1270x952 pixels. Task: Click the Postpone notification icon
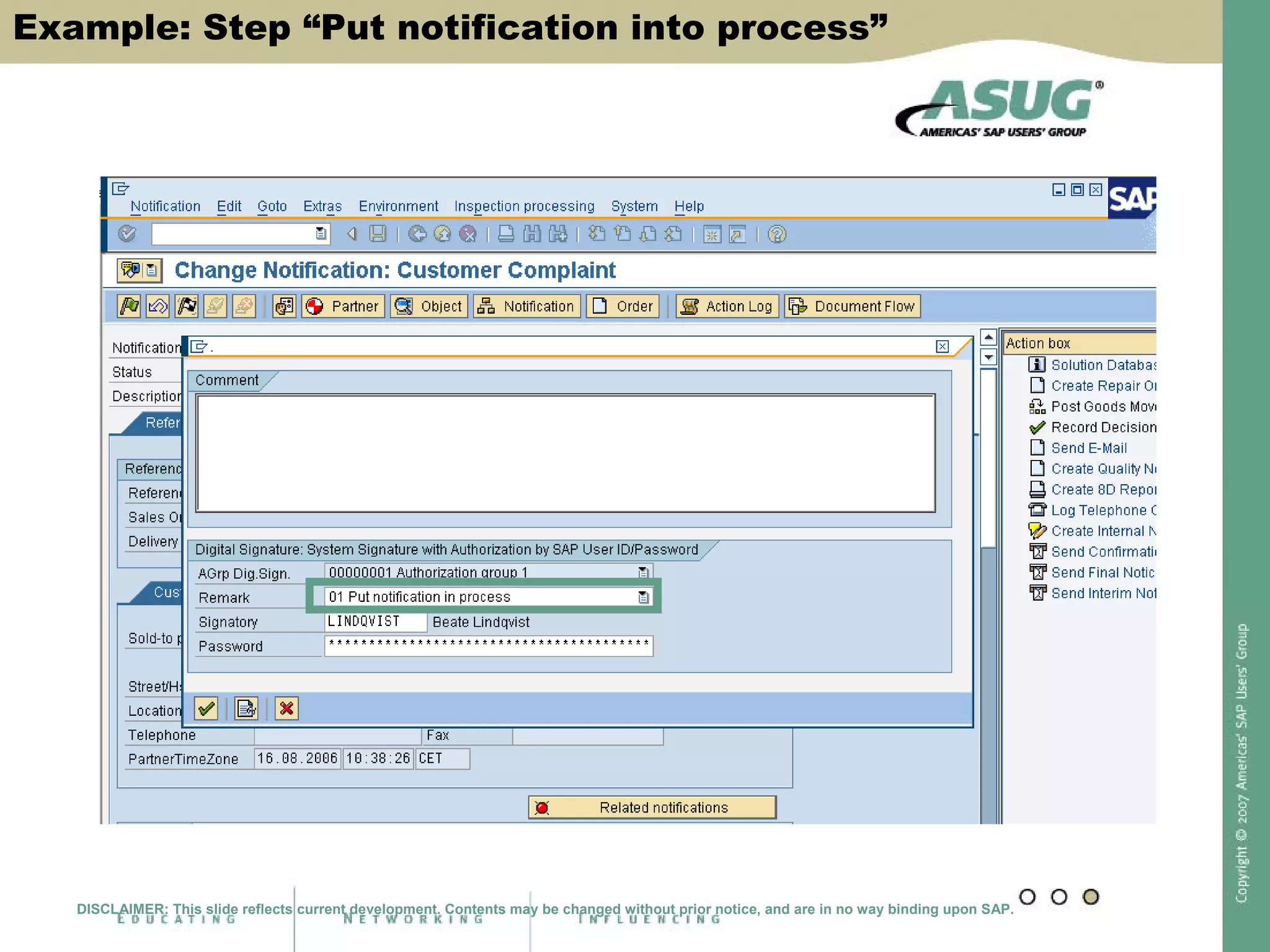[x=158, y=306]
